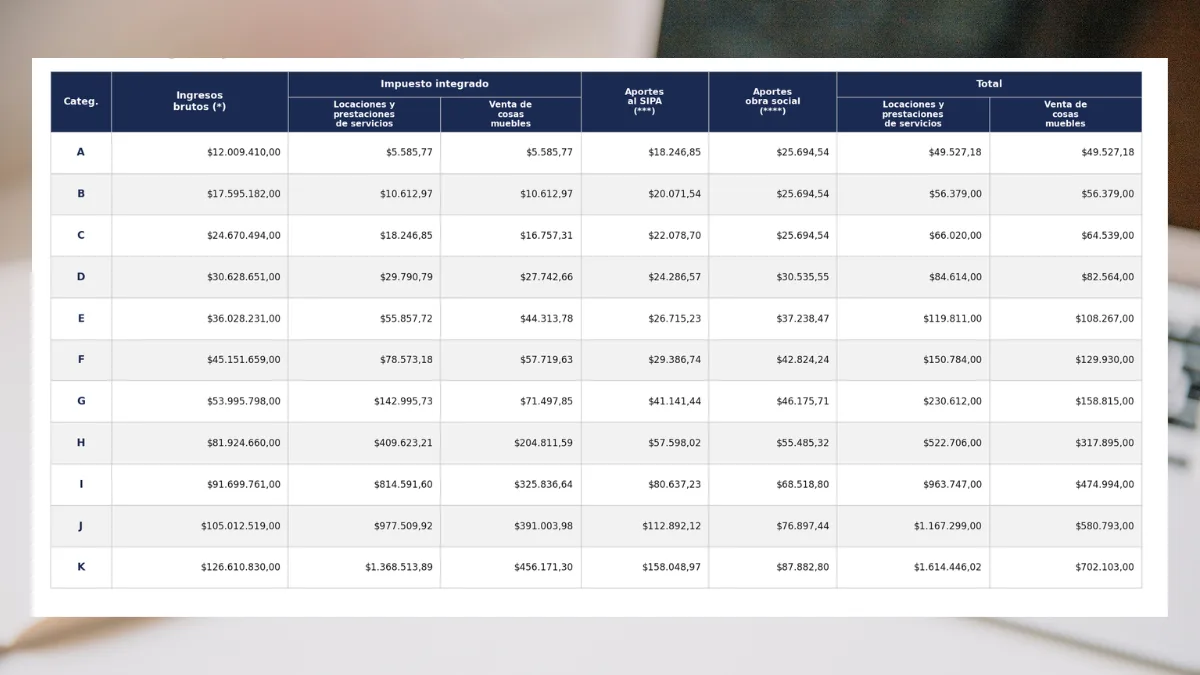Select the Aportes obra social header
Viewport: 1200px width, 675px height.
point(773,102)
